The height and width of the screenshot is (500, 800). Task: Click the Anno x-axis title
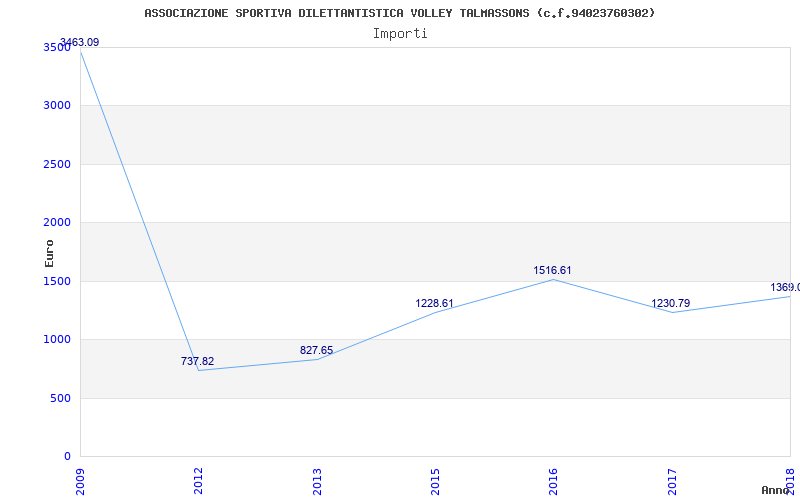click(x=775, y=490)
